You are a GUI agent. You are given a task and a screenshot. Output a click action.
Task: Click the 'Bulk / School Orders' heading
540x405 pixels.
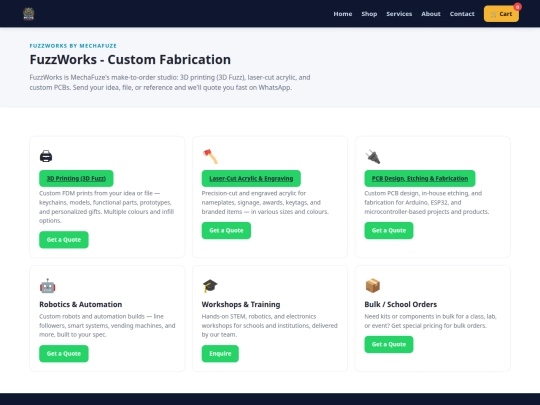(x=401, y=304)
